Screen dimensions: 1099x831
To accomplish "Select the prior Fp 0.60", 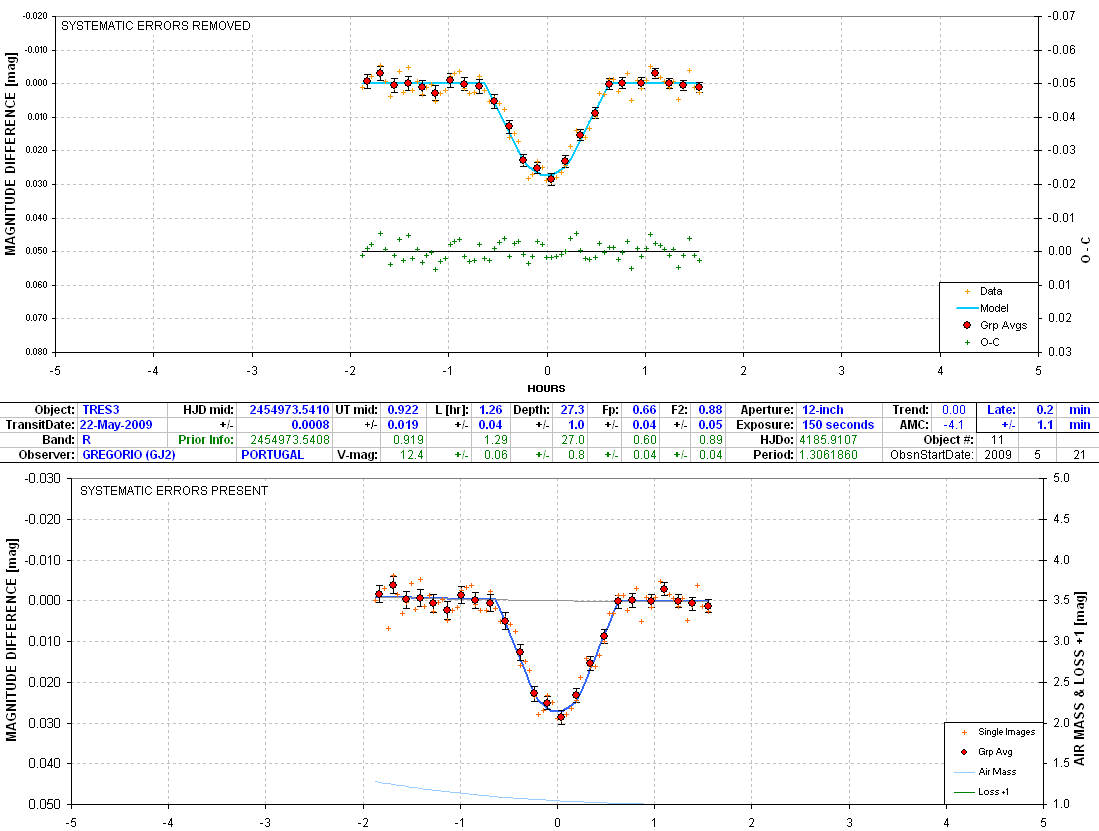I will point(644,439).
